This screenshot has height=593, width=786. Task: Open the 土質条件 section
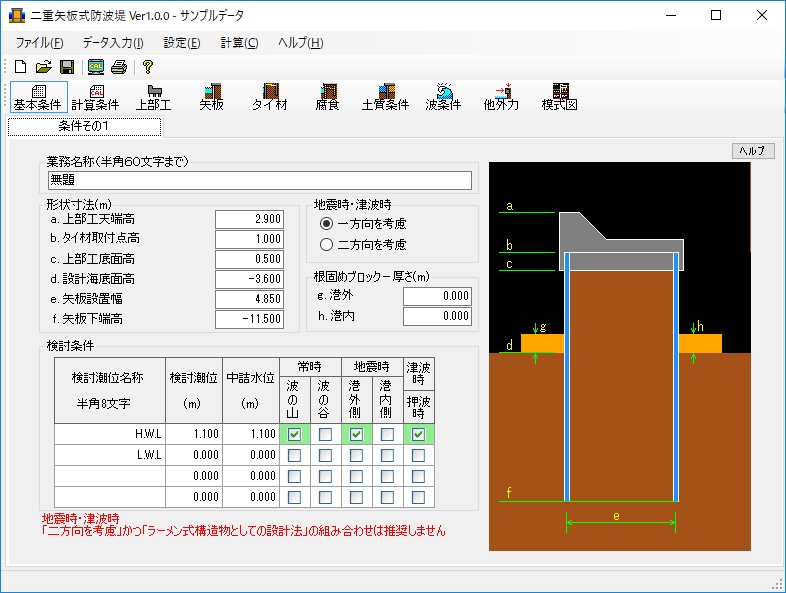click(385, 97)
